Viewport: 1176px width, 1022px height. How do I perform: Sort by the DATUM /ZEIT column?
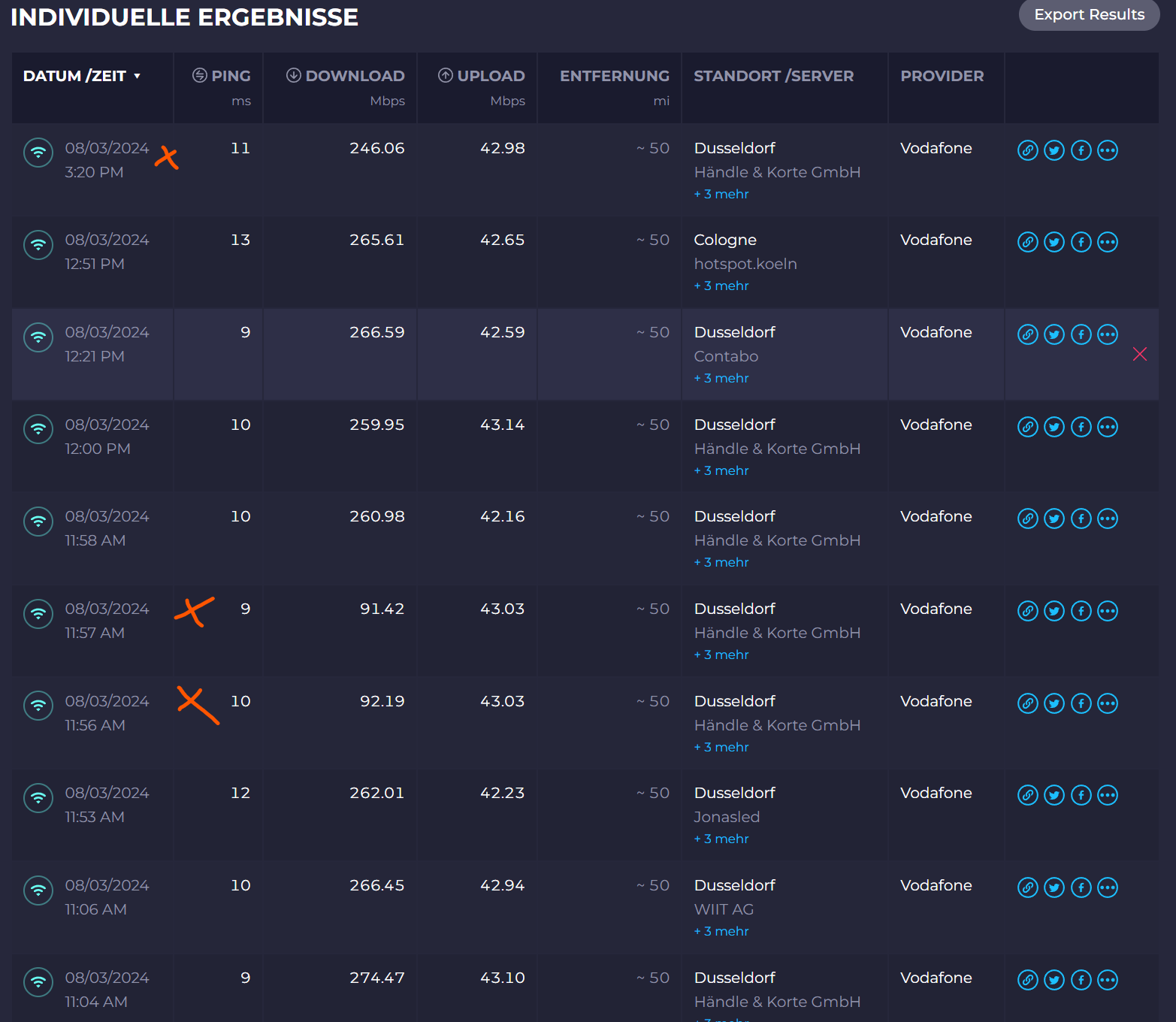[x=82, y=76]
